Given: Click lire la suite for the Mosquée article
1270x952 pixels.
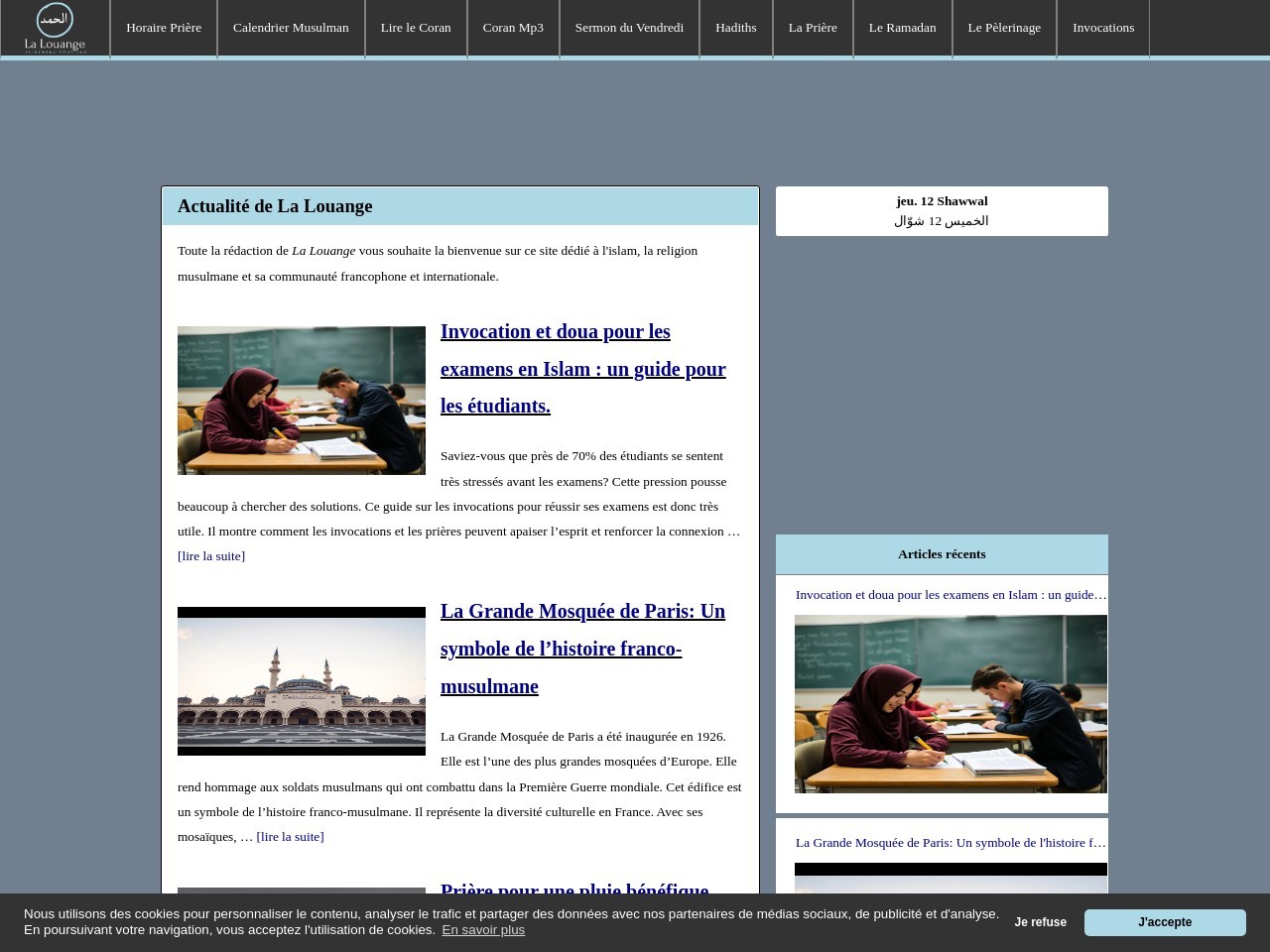Looking at the screenshot, I should coord(290,837).
